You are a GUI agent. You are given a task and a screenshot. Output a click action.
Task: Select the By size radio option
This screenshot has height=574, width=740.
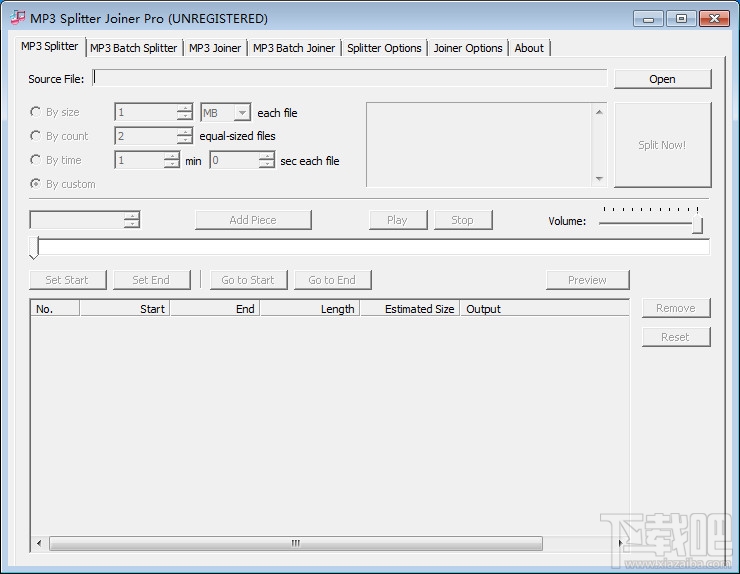pos(55,112)
